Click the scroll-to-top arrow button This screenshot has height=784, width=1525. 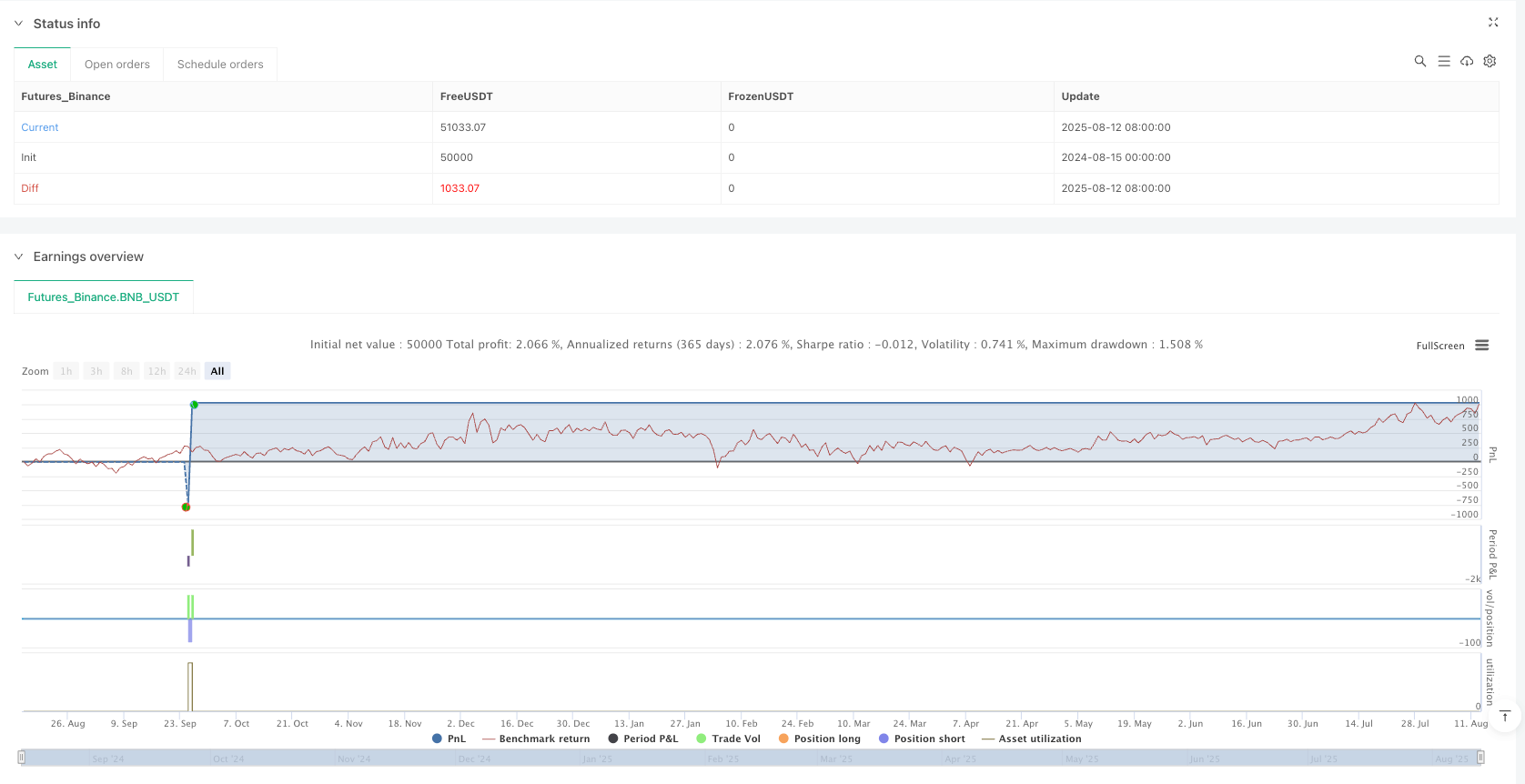1505,717
